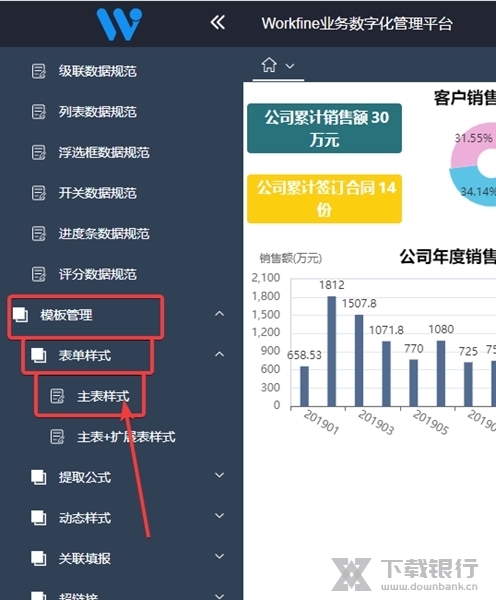Open 列表数据规范 menu item
The width and height of the screenshot is (496, 600).
(x=98, y=112)
